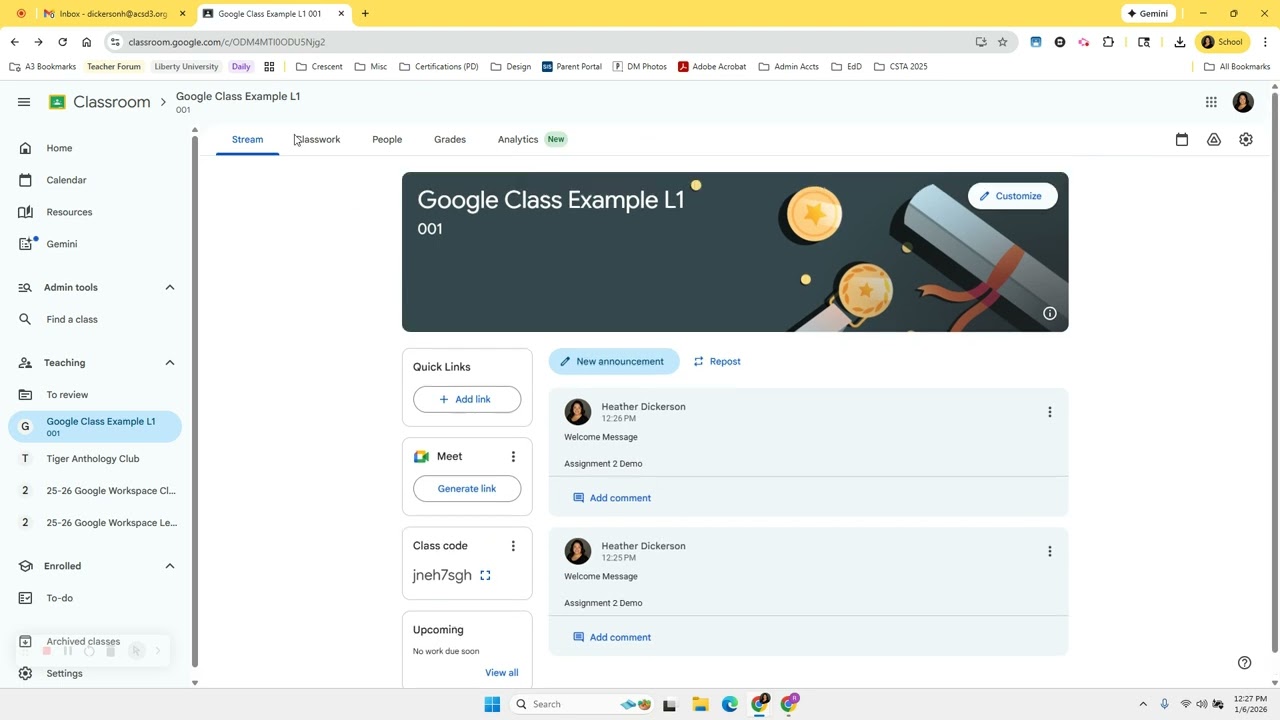Open File Explorer from taskbar
The image size is (1280, 720).
coord(700,704)
